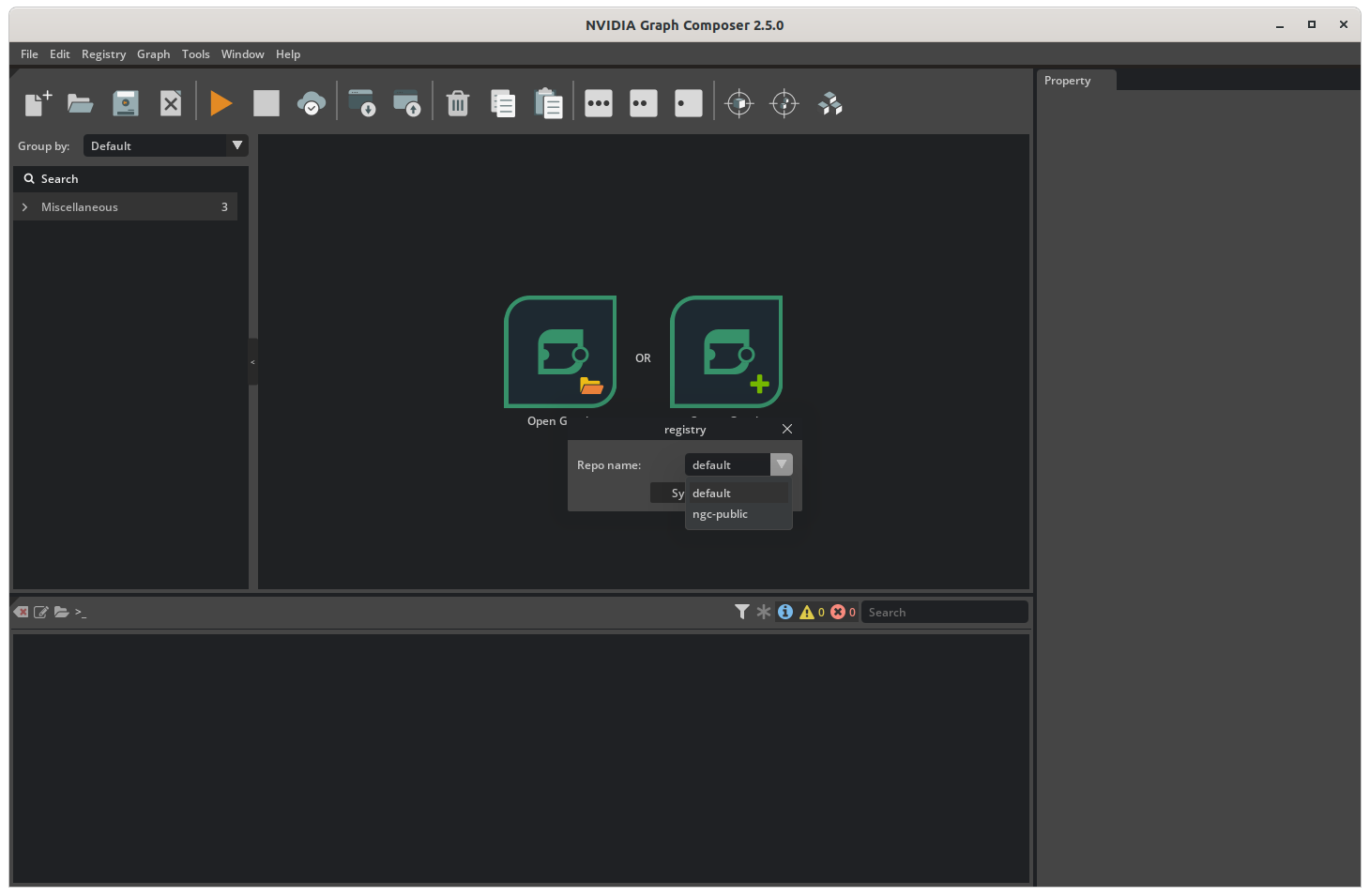Viewport: 1370px width, 896px height.
Task: Create a new graph from toolbar
Action: (x=38, y=103)
